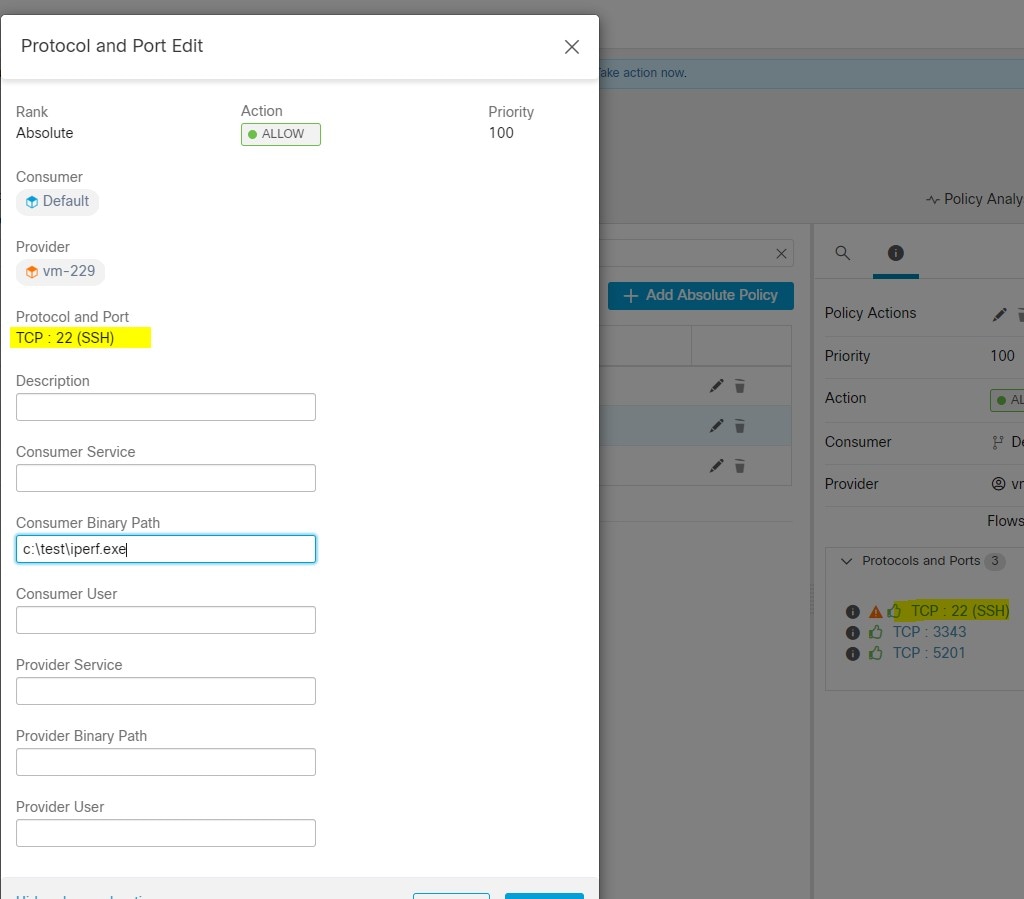
Task: Click the warning triangle on TCP : 22 (SSH)
Action: pyautogui.click(x=875, y=610)
